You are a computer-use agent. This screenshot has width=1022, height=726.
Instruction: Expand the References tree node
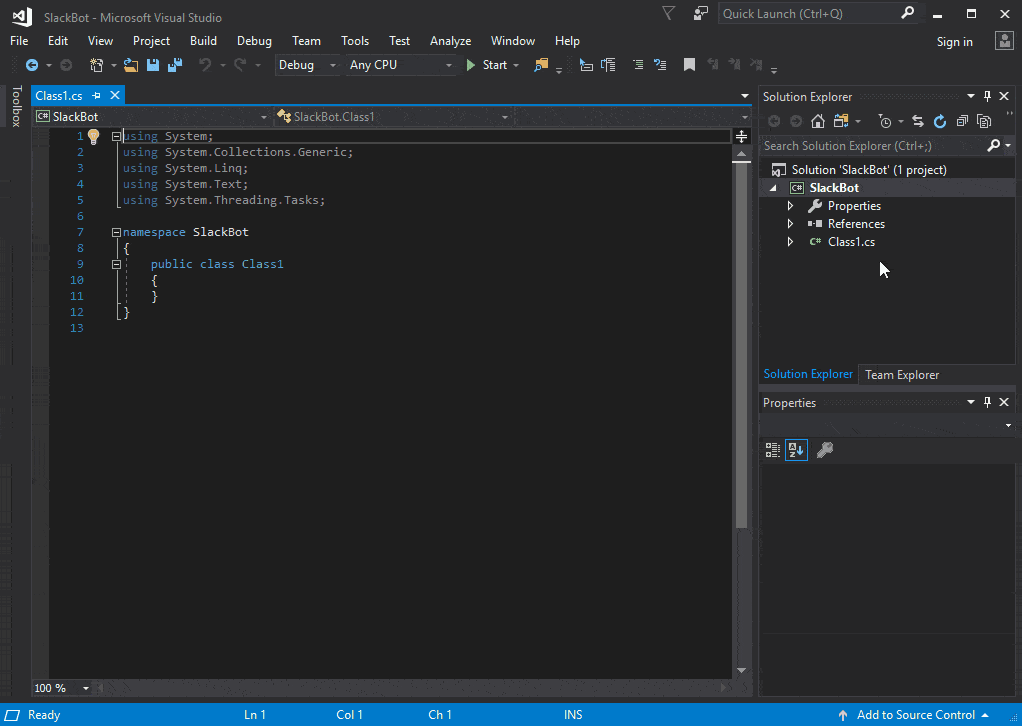pyautogui.click(x=790, y=224)
